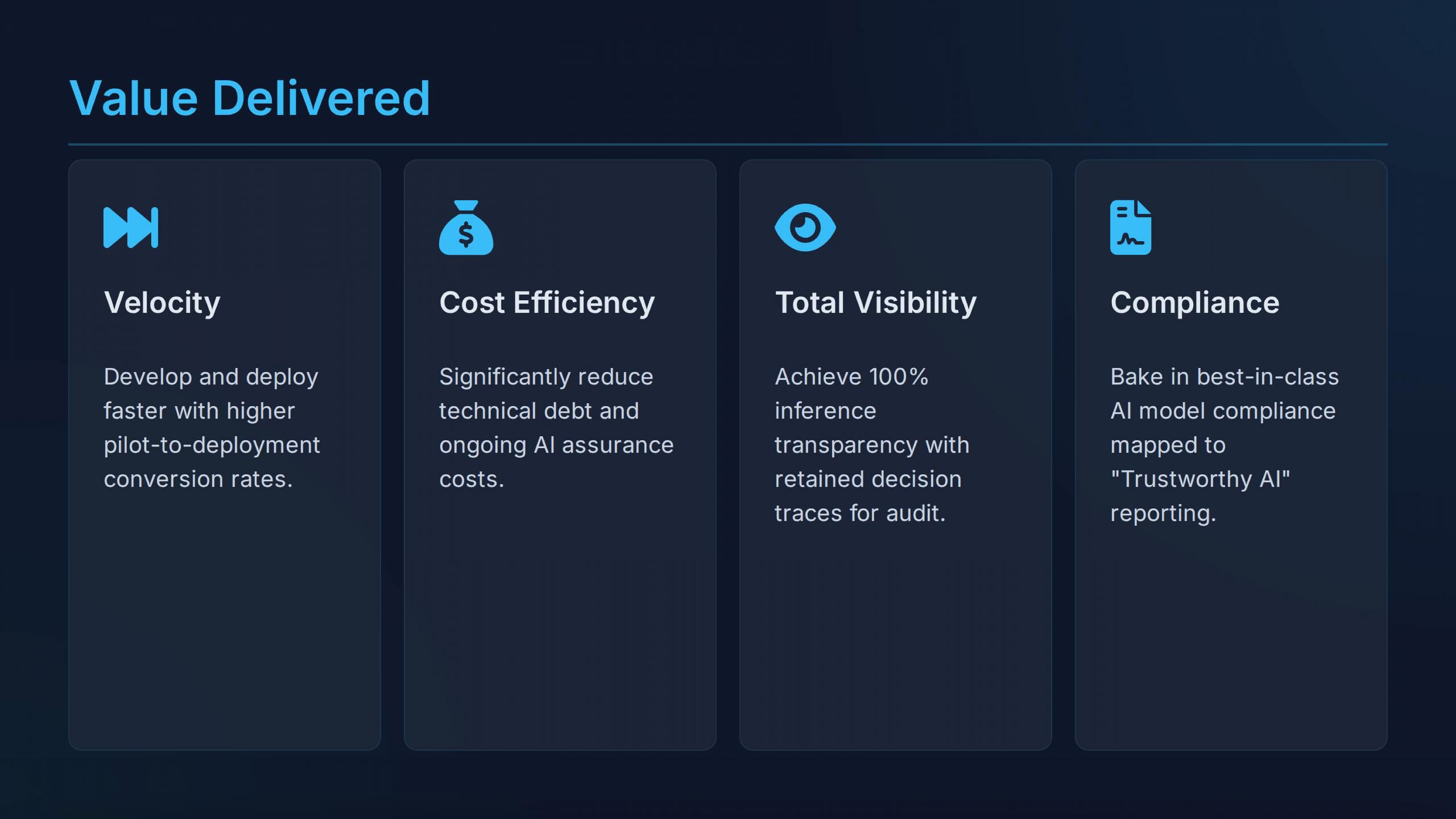Screen dimensions: 1456x819
Task: Click the horizontal divider line under the title
Action: point(728,144)
